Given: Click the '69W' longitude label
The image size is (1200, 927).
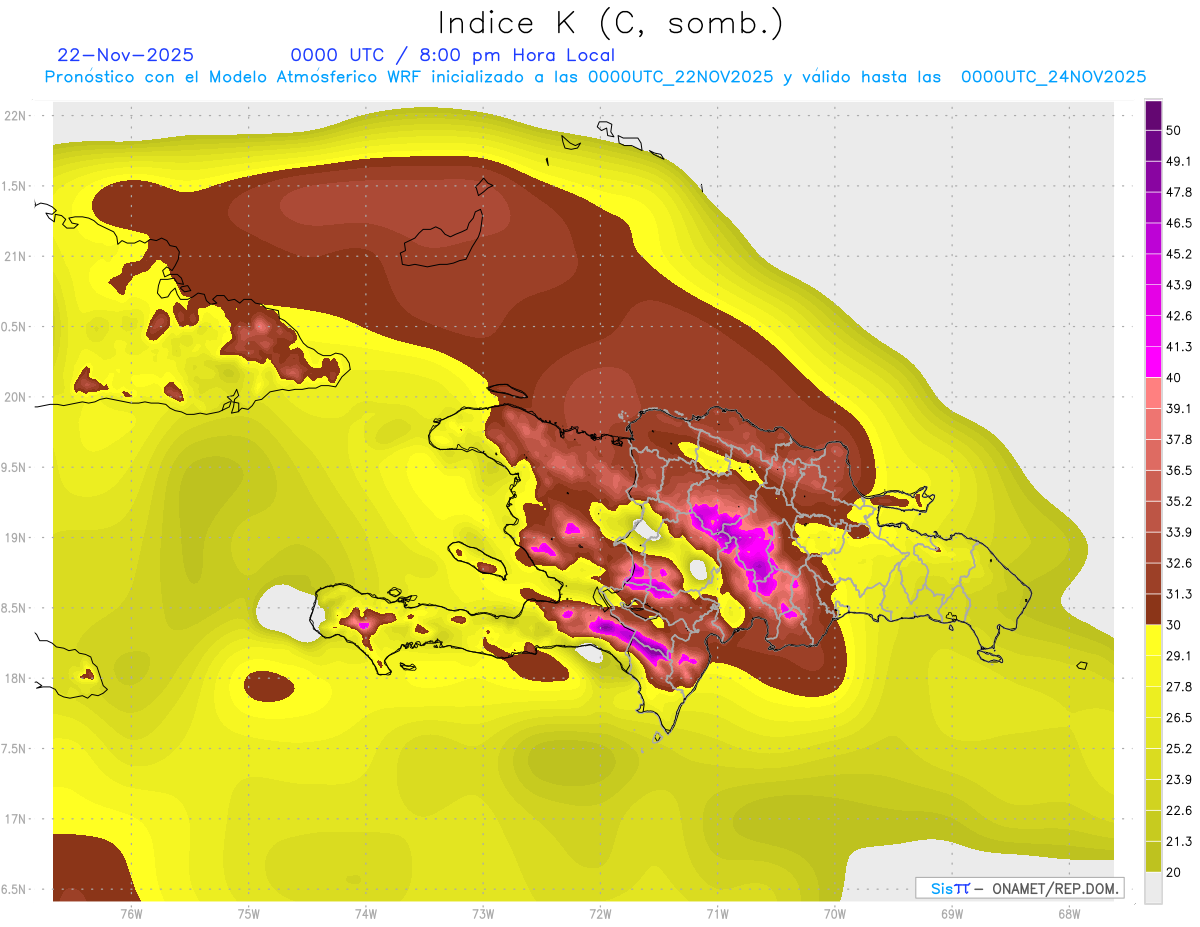Looking at the screenshot, I should (952, 913).
